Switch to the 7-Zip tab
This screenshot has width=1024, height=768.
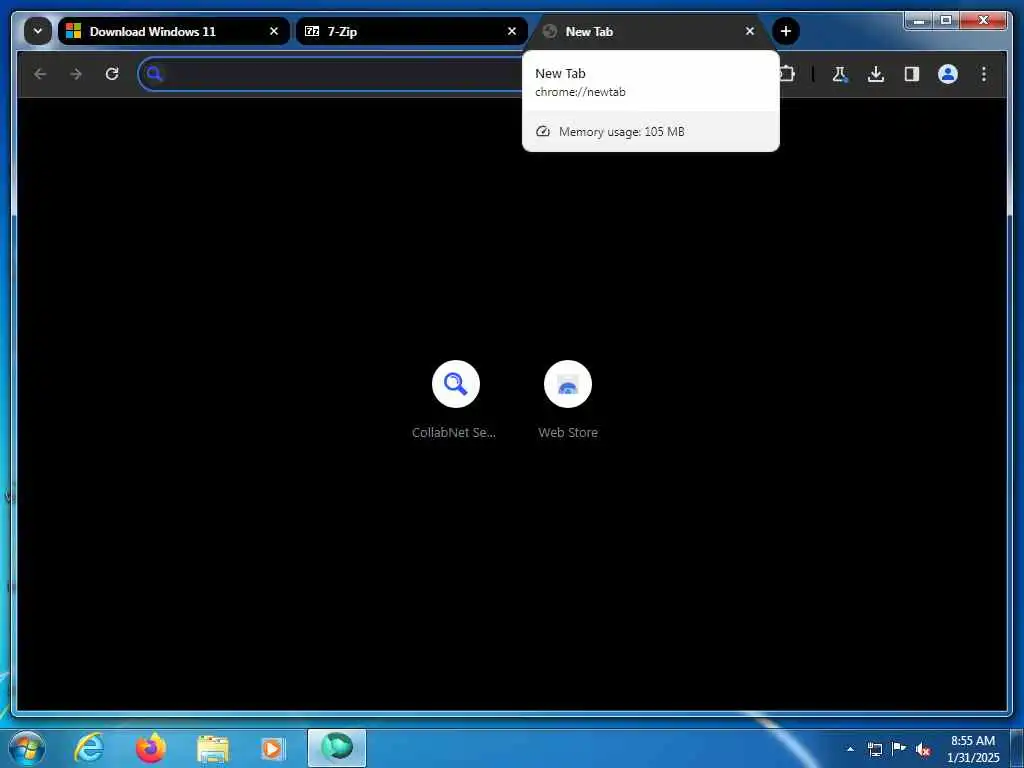click(x=411, y=31)
